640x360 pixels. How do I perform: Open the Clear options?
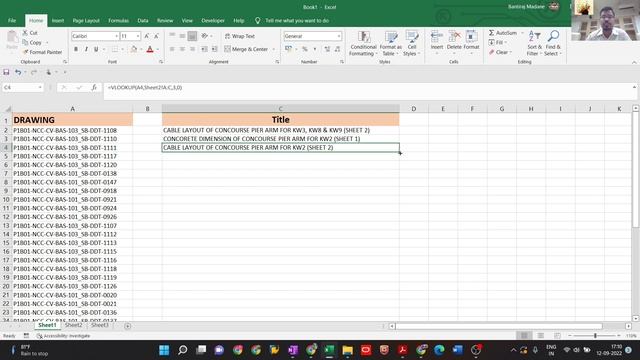point(499,52)
